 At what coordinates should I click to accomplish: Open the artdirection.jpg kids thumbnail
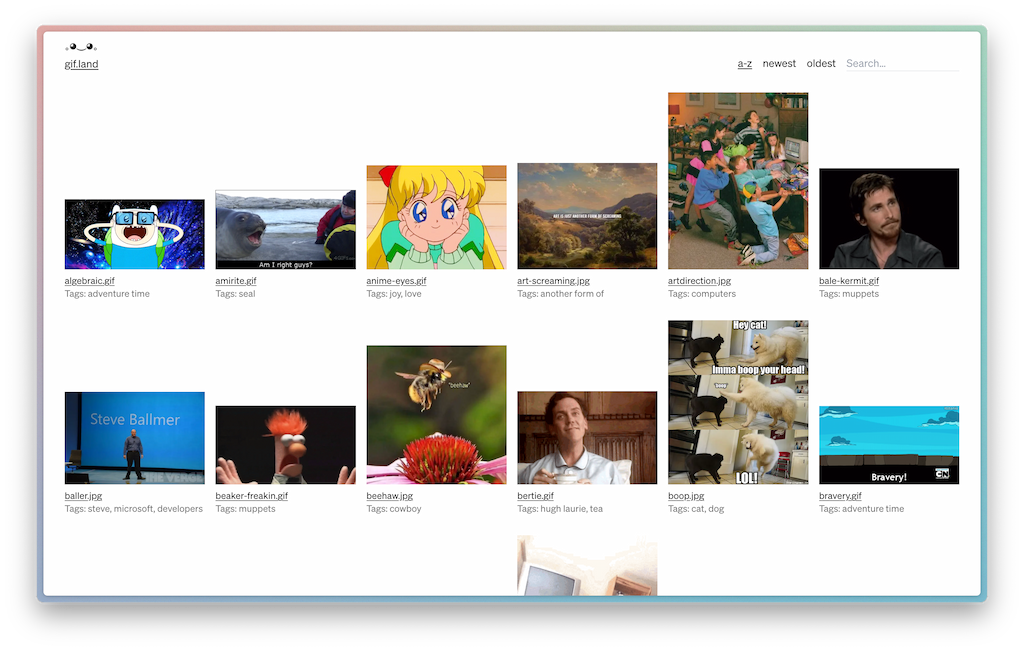point(738,181)
